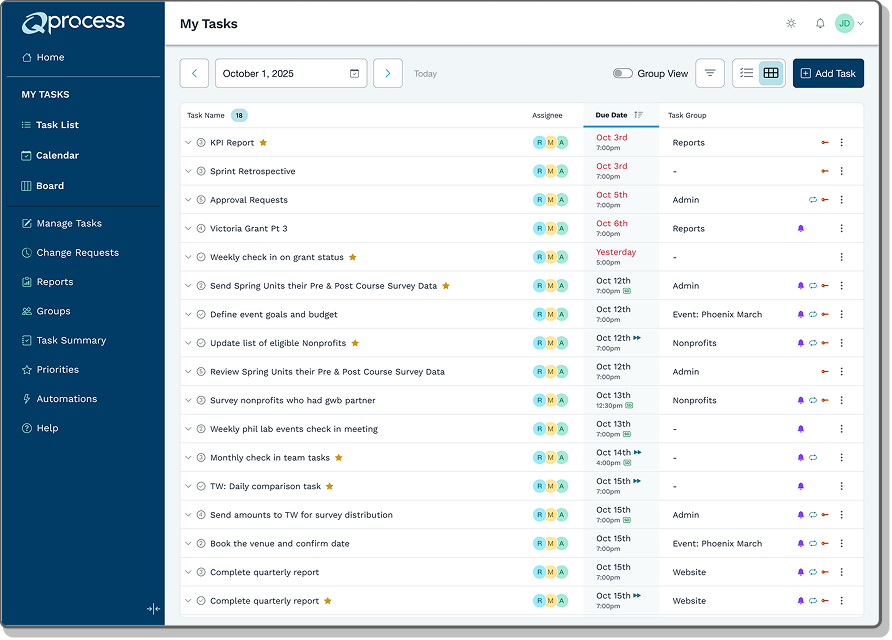Switch to the grid table view icon
892x640 pixels.
pos(771,73)
